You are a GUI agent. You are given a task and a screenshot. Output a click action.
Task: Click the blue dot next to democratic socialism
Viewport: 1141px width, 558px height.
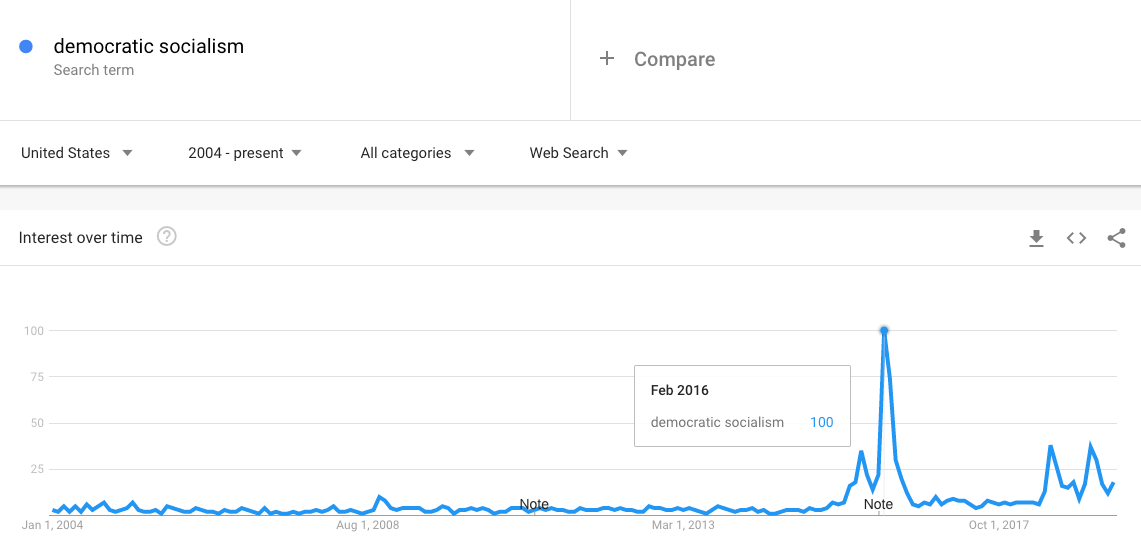coord(27,46)
